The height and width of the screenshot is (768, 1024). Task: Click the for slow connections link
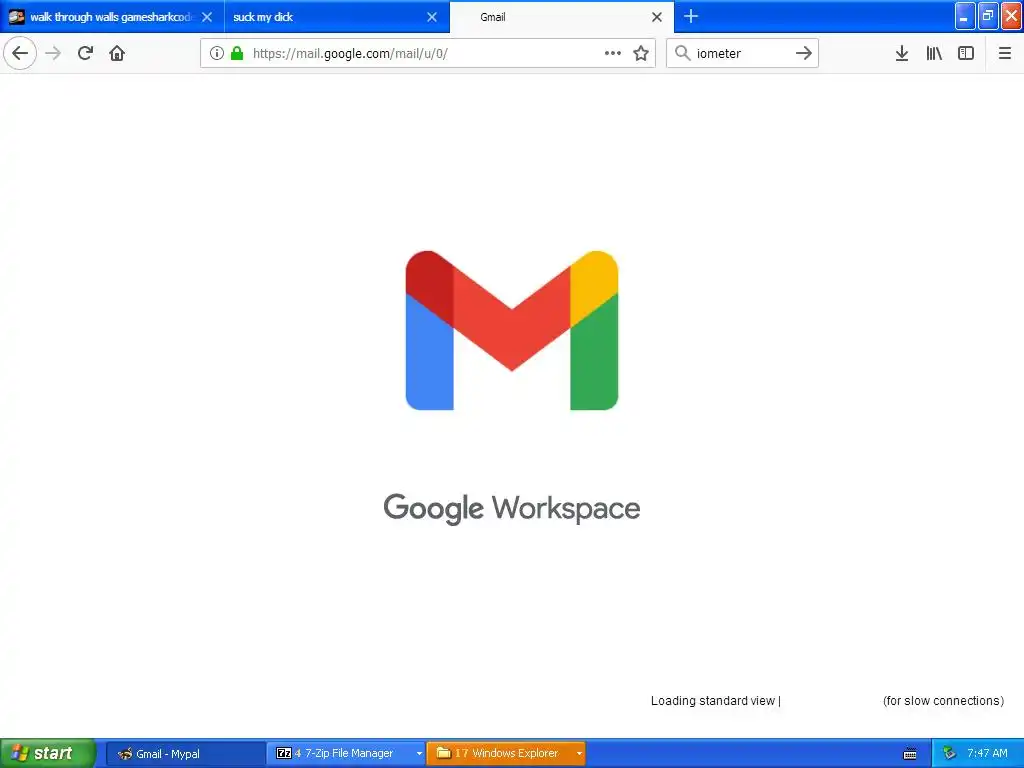pos(943,701)
